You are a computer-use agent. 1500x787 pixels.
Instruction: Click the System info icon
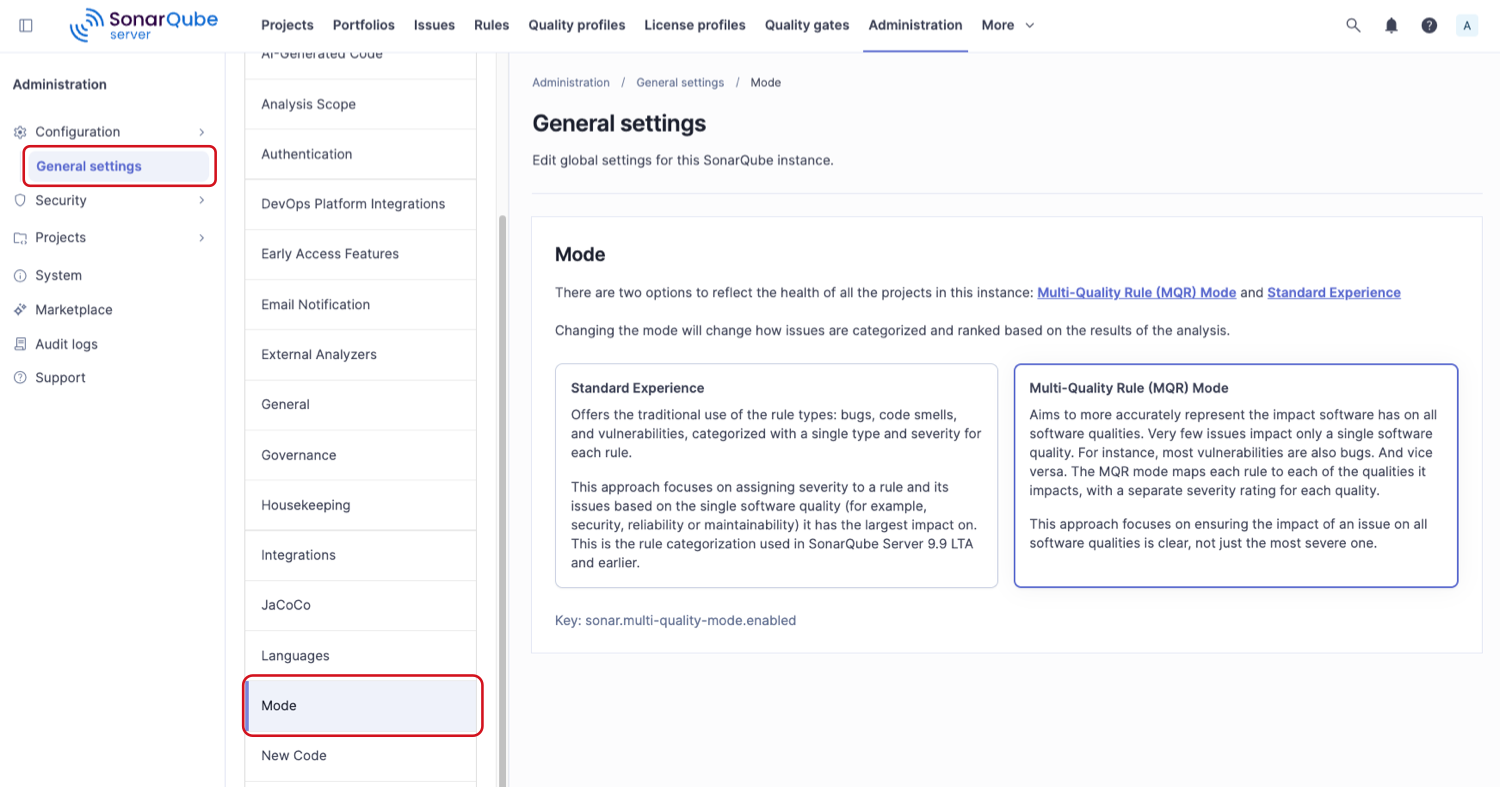point(20,275)
